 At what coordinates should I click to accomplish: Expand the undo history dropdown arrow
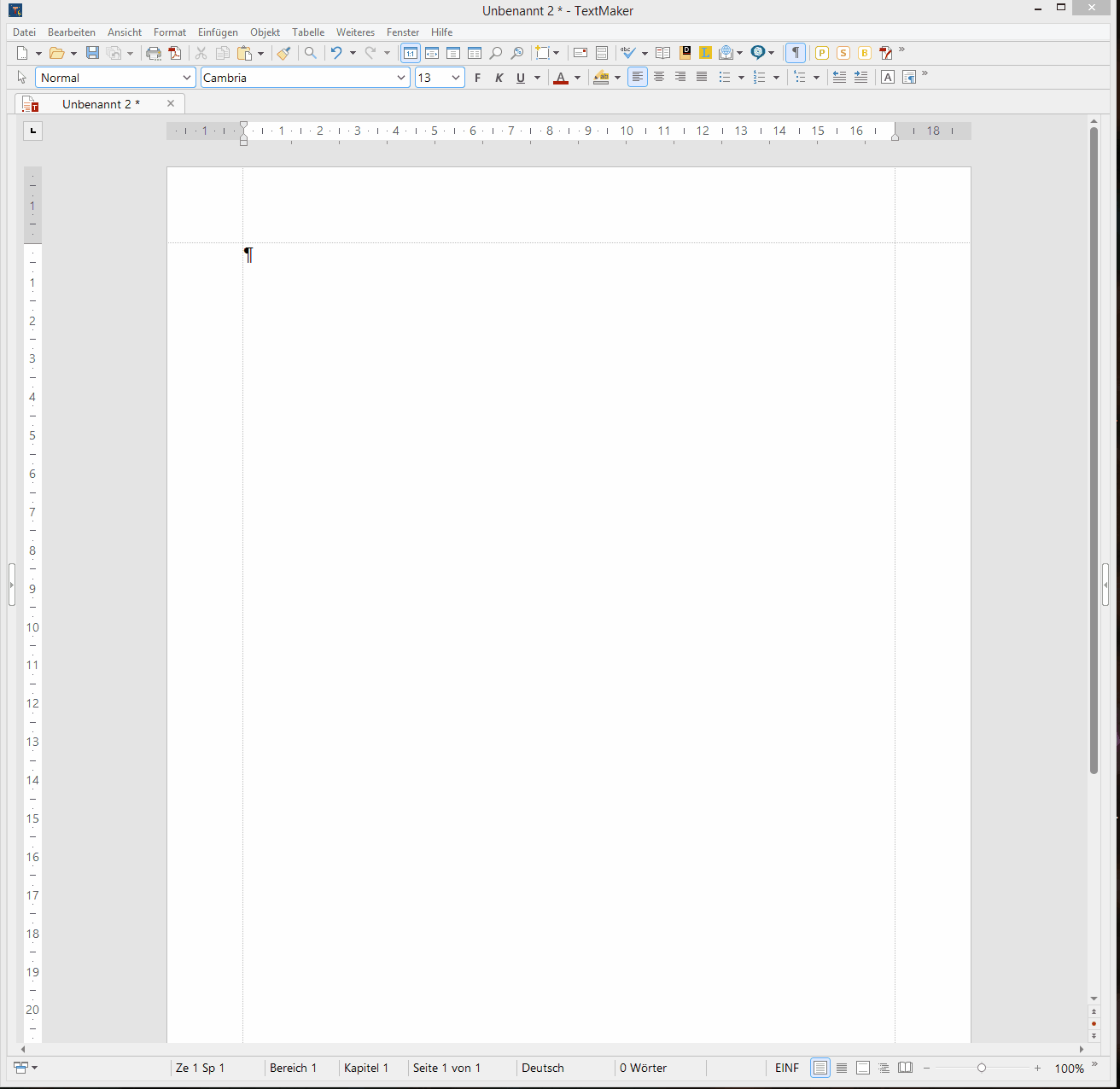pyautogui.click(x=353, y=53)
